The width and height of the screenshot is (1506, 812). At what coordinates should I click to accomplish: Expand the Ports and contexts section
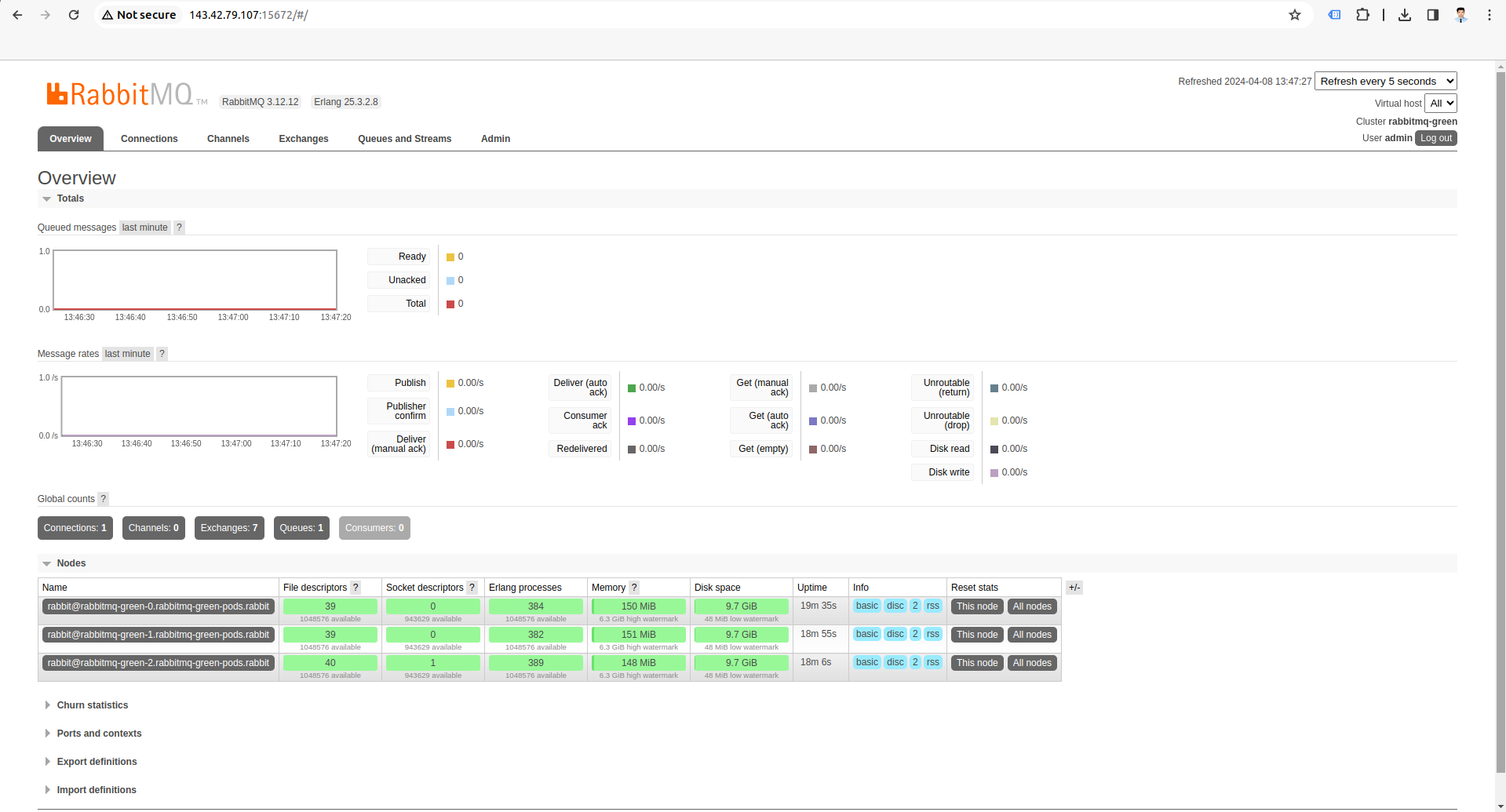click(99, 734)
